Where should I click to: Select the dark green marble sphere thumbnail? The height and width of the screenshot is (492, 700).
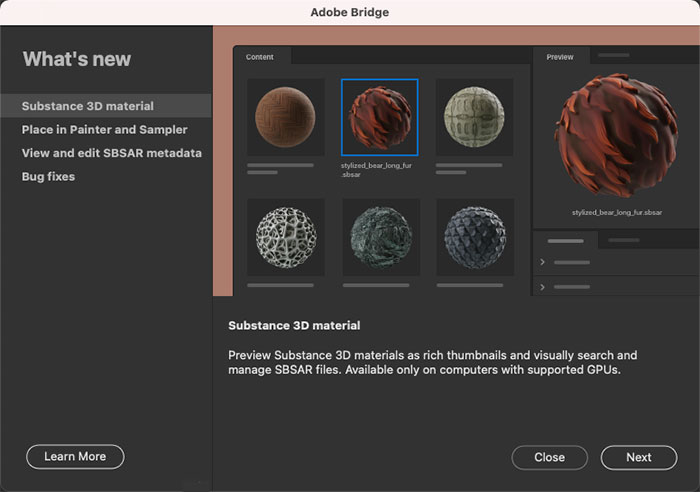(381, 237)
